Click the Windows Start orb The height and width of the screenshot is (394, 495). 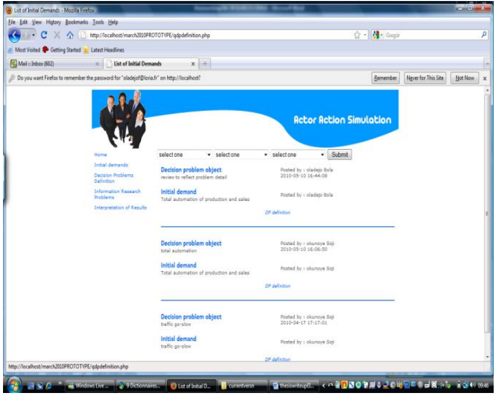14,385
